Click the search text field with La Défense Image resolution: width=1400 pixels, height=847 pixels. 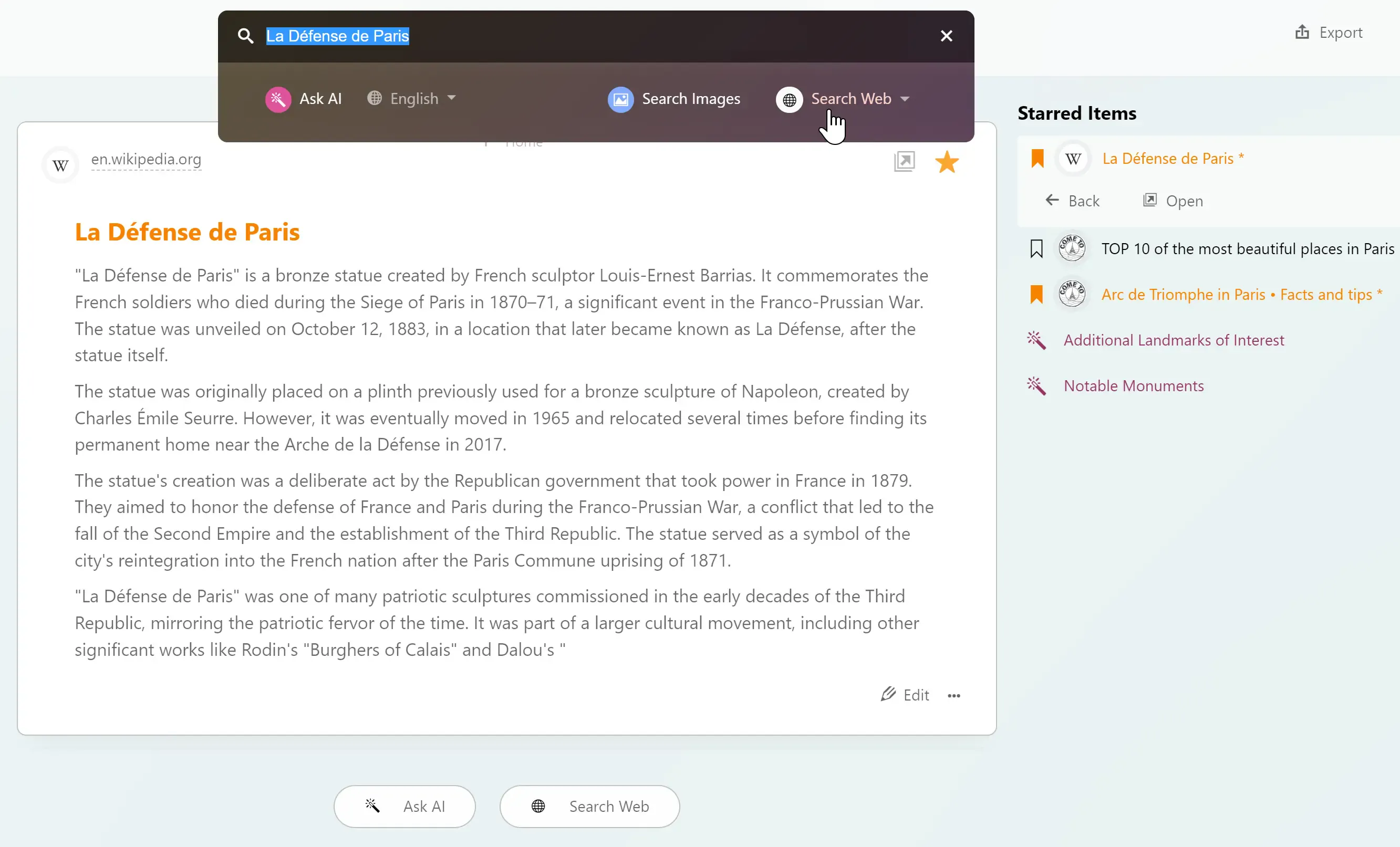point(597,36)
